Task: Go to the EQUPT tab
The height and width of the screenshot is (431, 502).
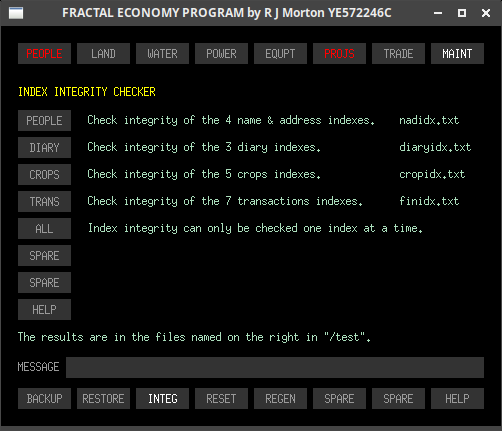Action: point(280,53)
